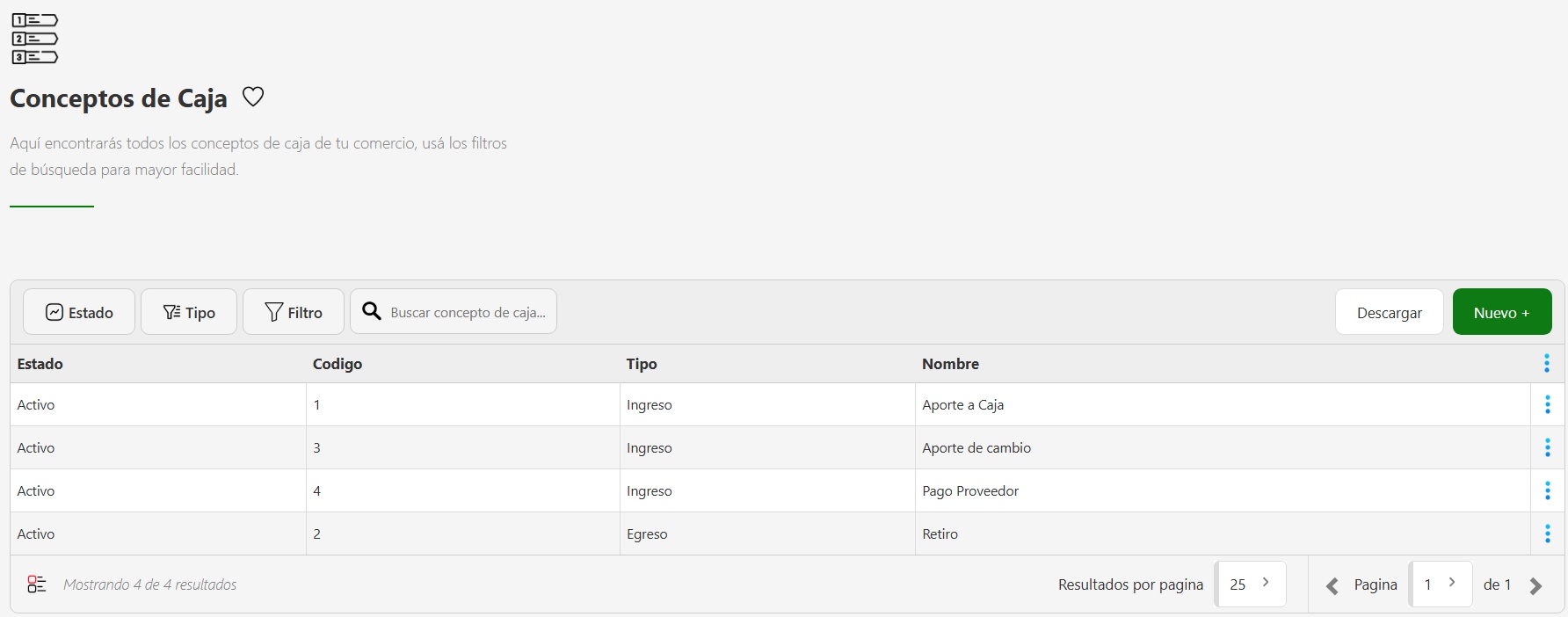Screen dimensions: 1568x617
Task: Open the Tipo filter dropdown
Action: (x=189, y=312)
